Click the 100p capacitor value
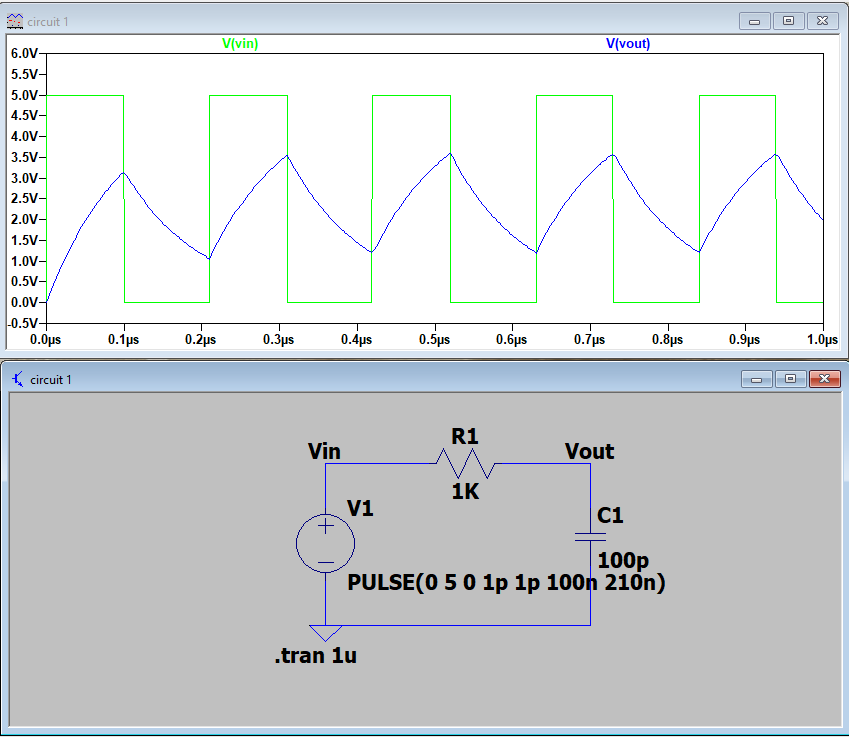Screen dimensions: 849x737 [624, 560]
